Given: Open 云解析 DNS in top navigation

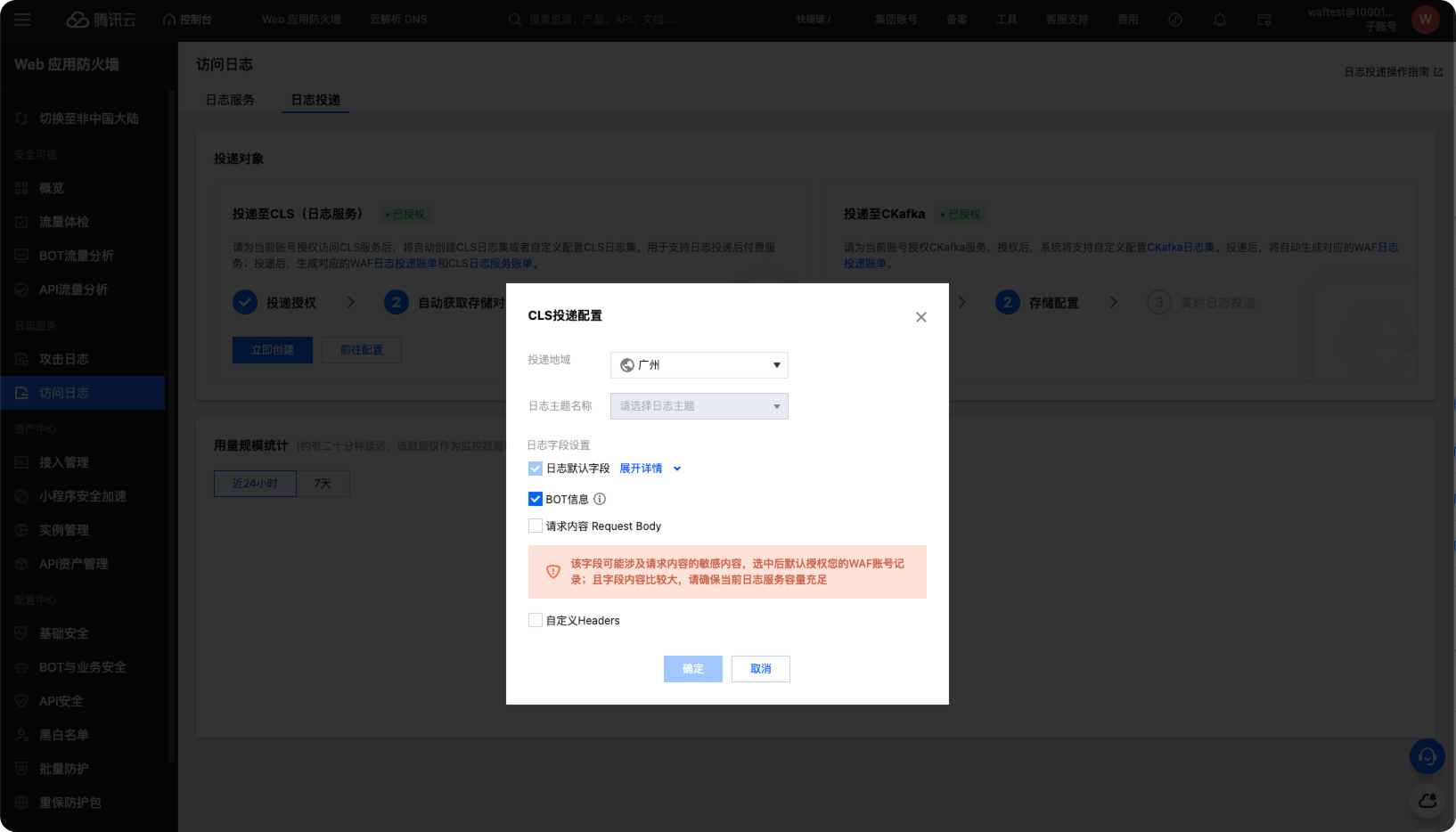Looking at the screenshot, I should coord(398,20).
